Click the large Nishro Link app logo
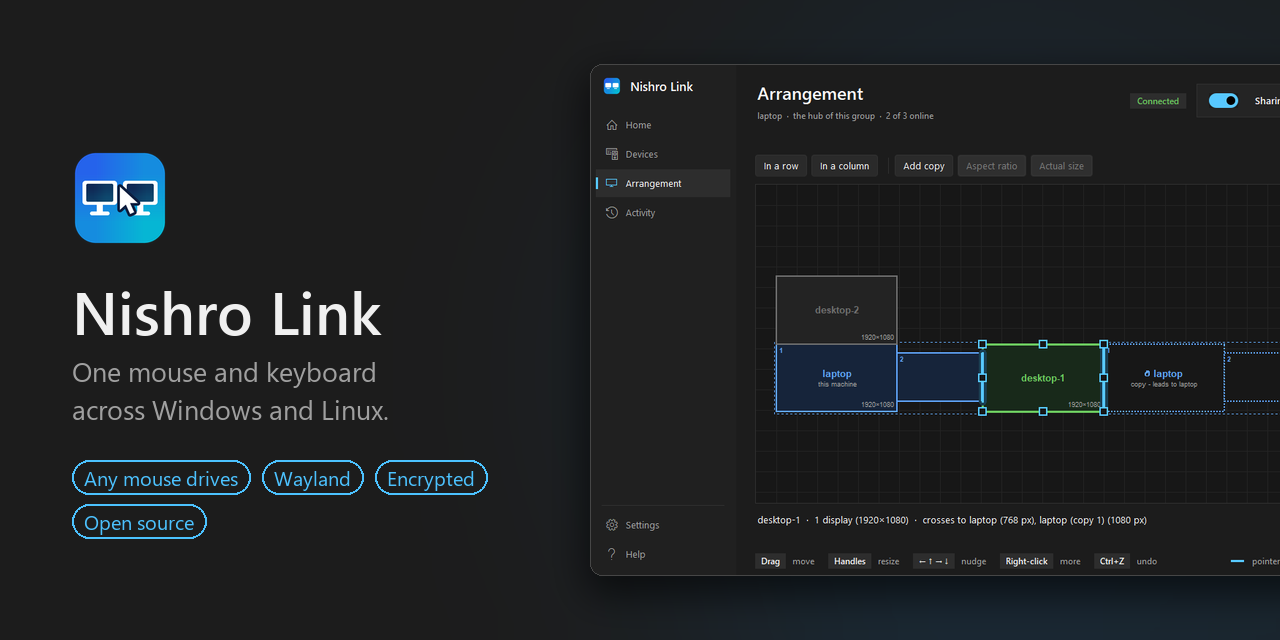 click(x=120, y=198)
